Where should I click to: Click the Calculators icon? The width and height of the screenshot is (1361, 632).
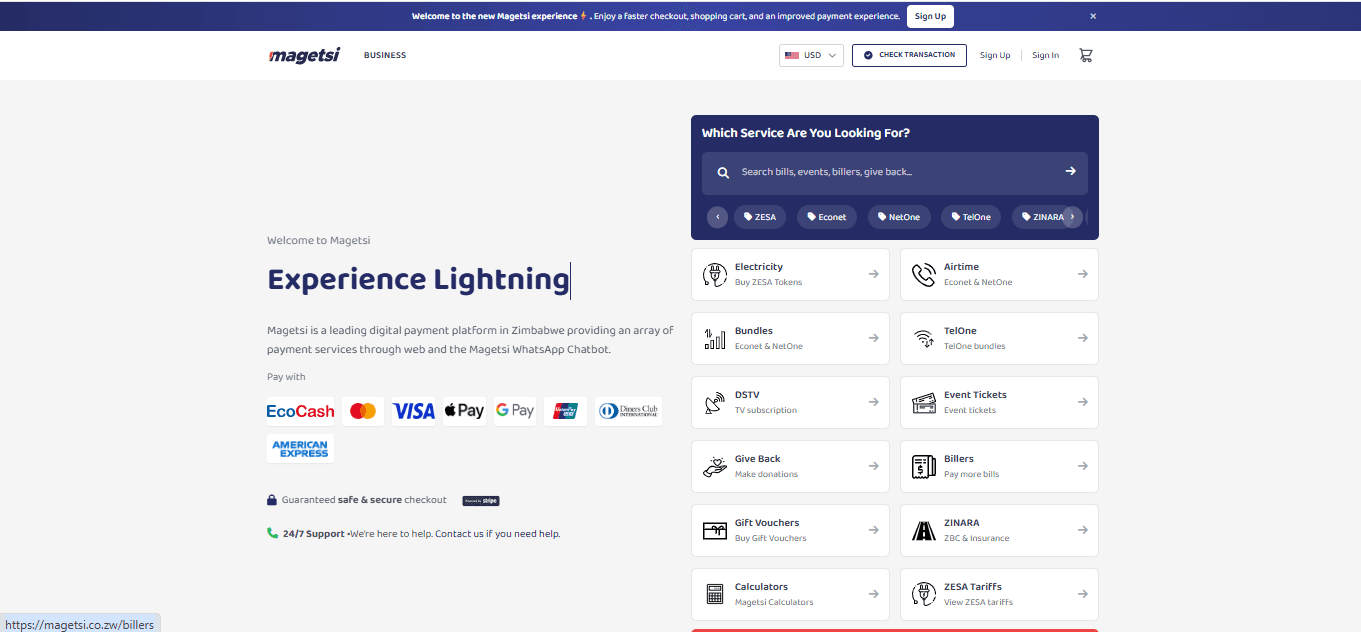click(x=715, y=594)
